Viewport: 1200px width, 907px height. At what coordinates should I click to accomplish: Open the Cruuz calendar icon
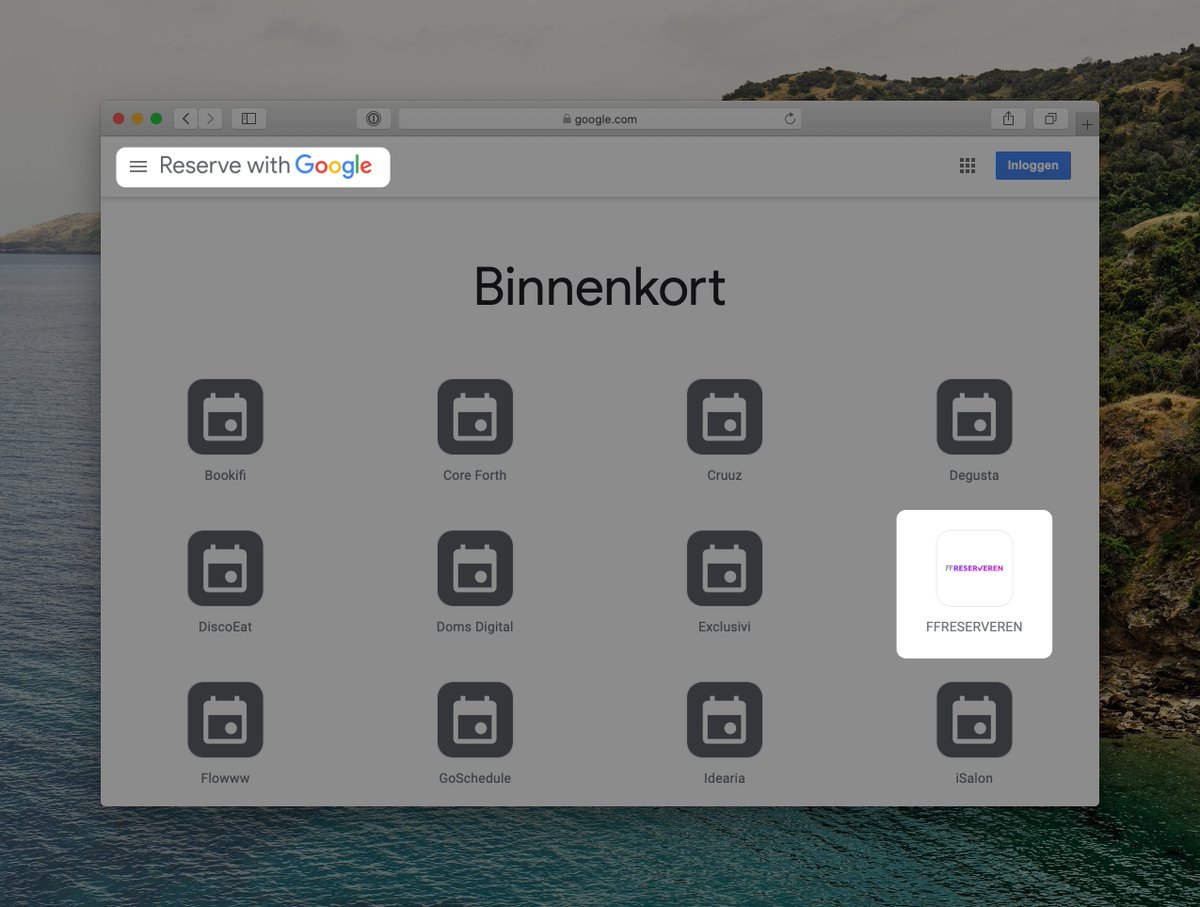pyautogui.click(x=724, y=417)
